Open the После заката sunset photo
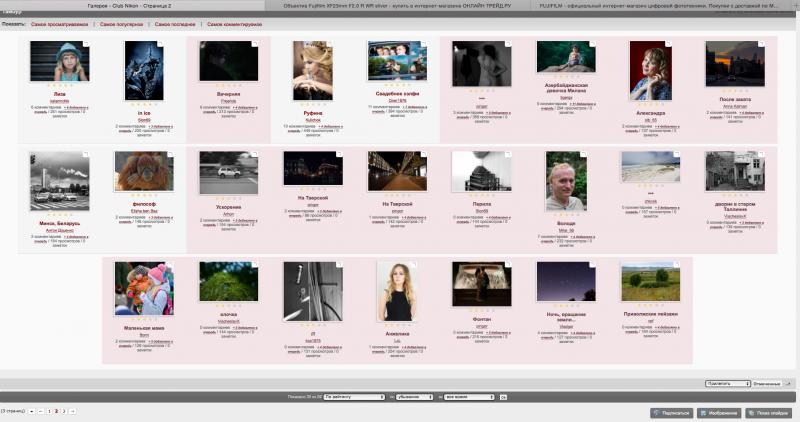 click(x=735, y=64)
